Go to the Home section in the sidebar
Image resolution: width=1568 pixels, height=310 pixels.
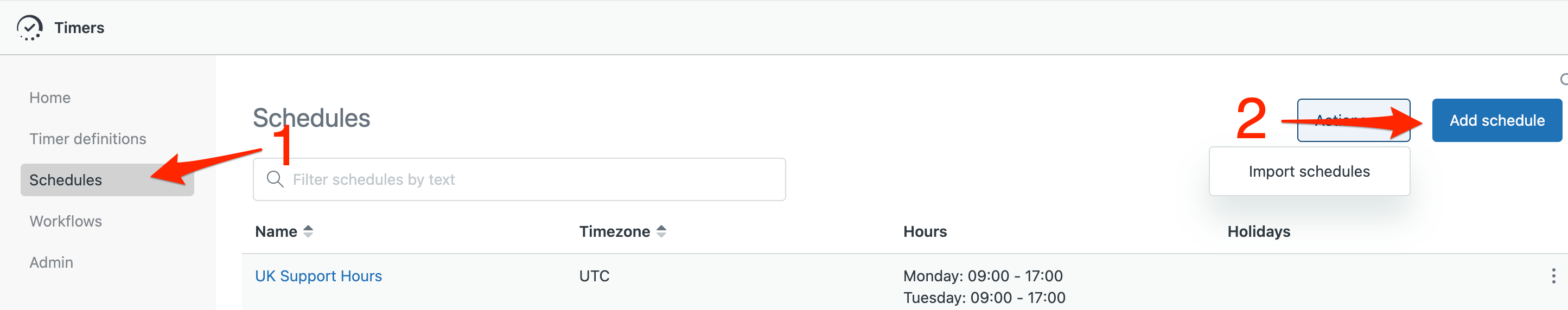(50, 98)
